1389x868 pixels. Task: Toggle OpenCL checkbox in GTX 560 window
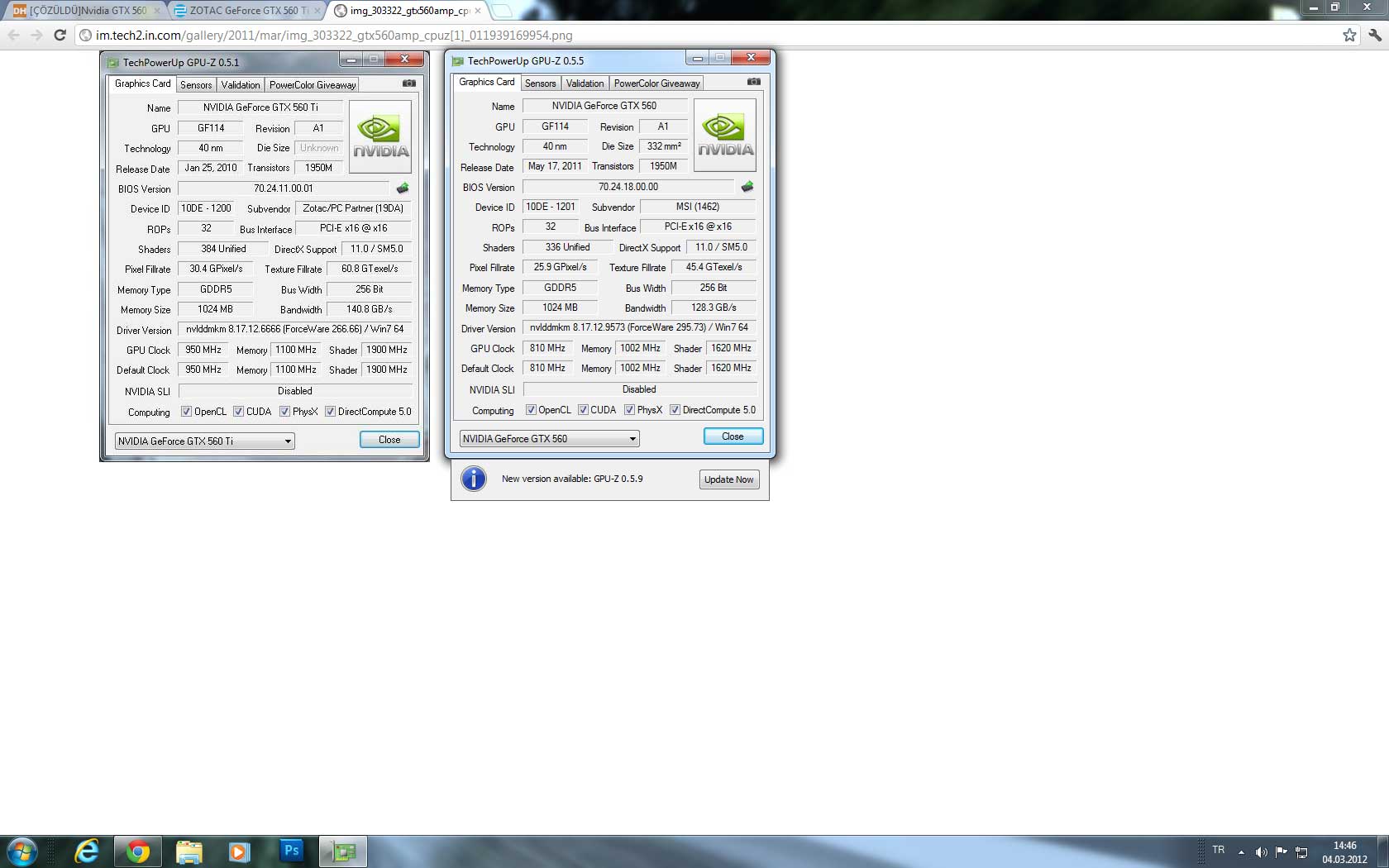pyautogui.click(x=531, y=410)
